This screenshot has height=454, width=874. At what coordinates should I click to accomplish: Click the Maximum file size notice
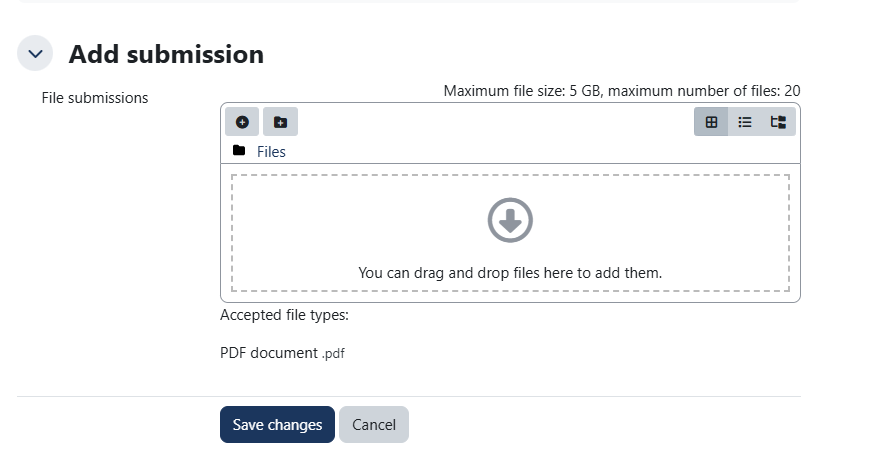[x=622, y=91]
